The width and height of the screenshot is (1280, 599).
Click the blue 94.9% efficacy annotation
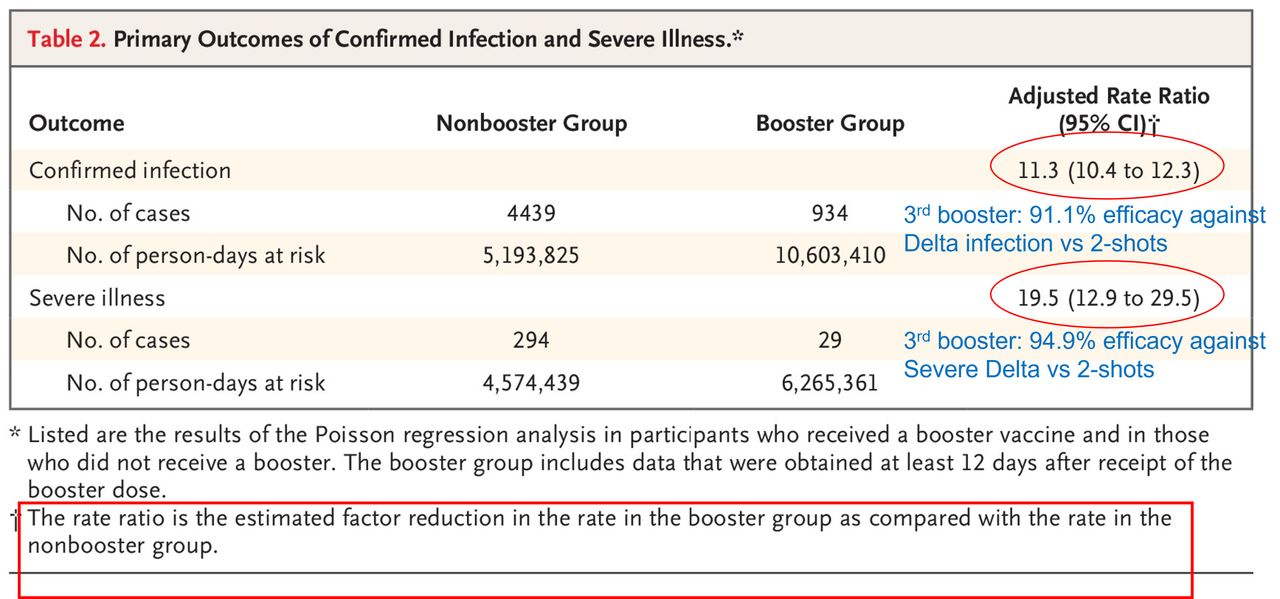click(1084, 355)
